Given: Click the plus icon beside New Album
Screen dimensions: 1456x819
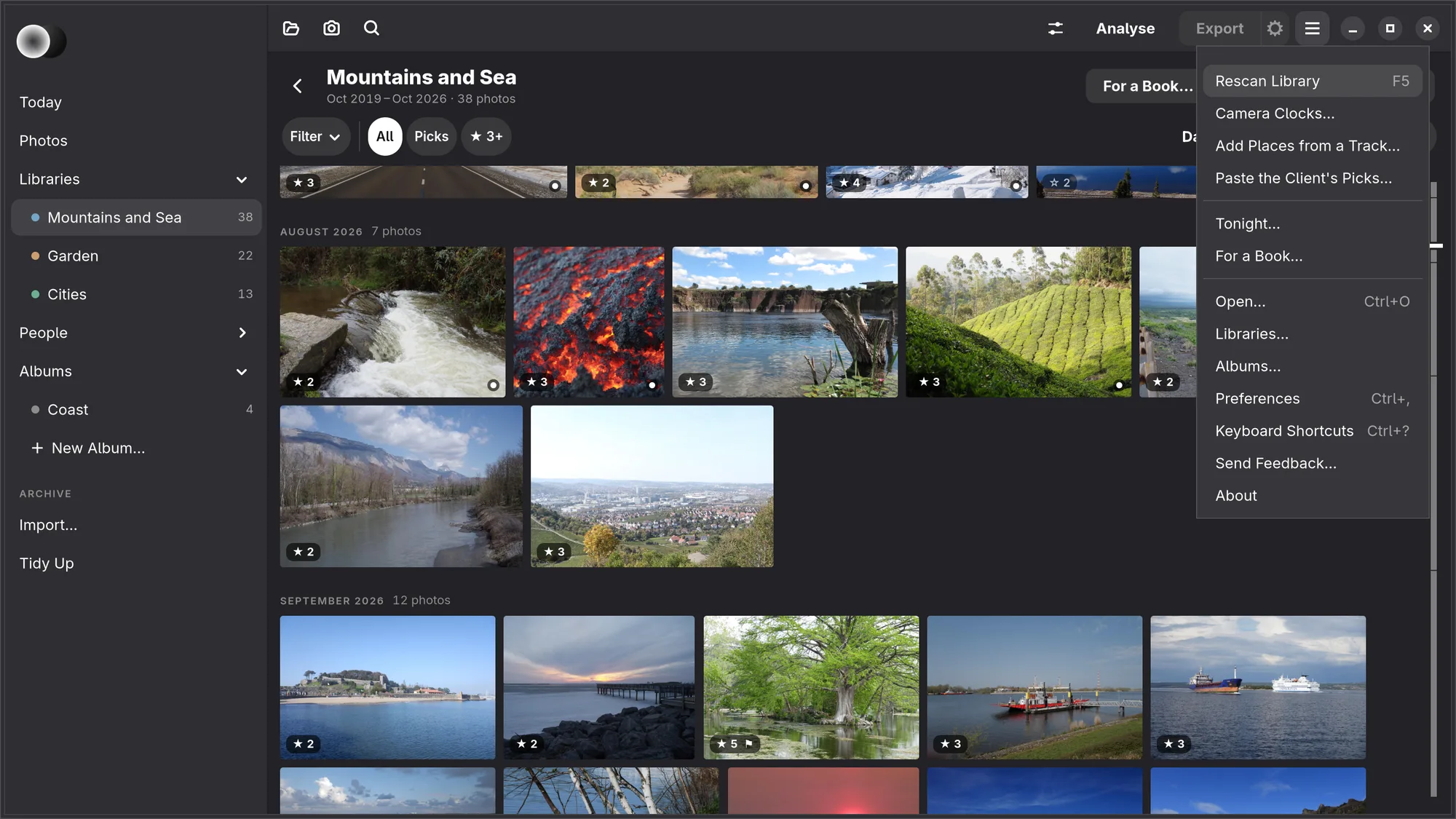Looking at the screenshot, I should 37,448.
